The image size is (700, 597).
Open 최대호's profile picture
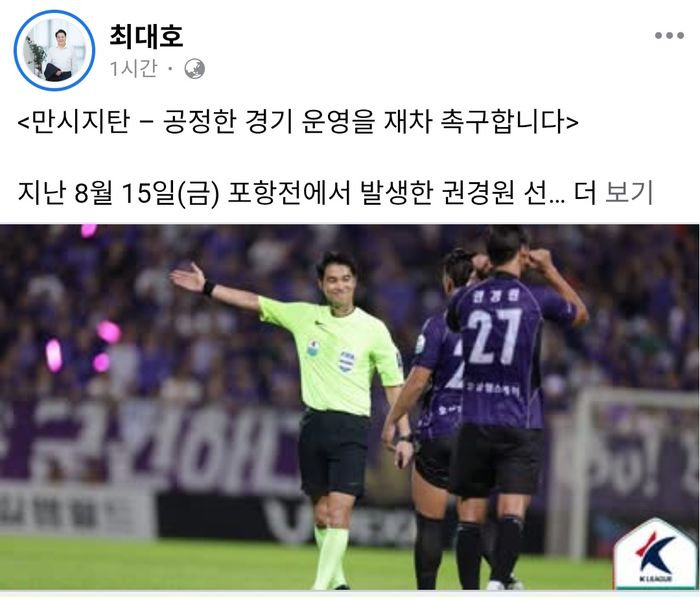[54, 50]
